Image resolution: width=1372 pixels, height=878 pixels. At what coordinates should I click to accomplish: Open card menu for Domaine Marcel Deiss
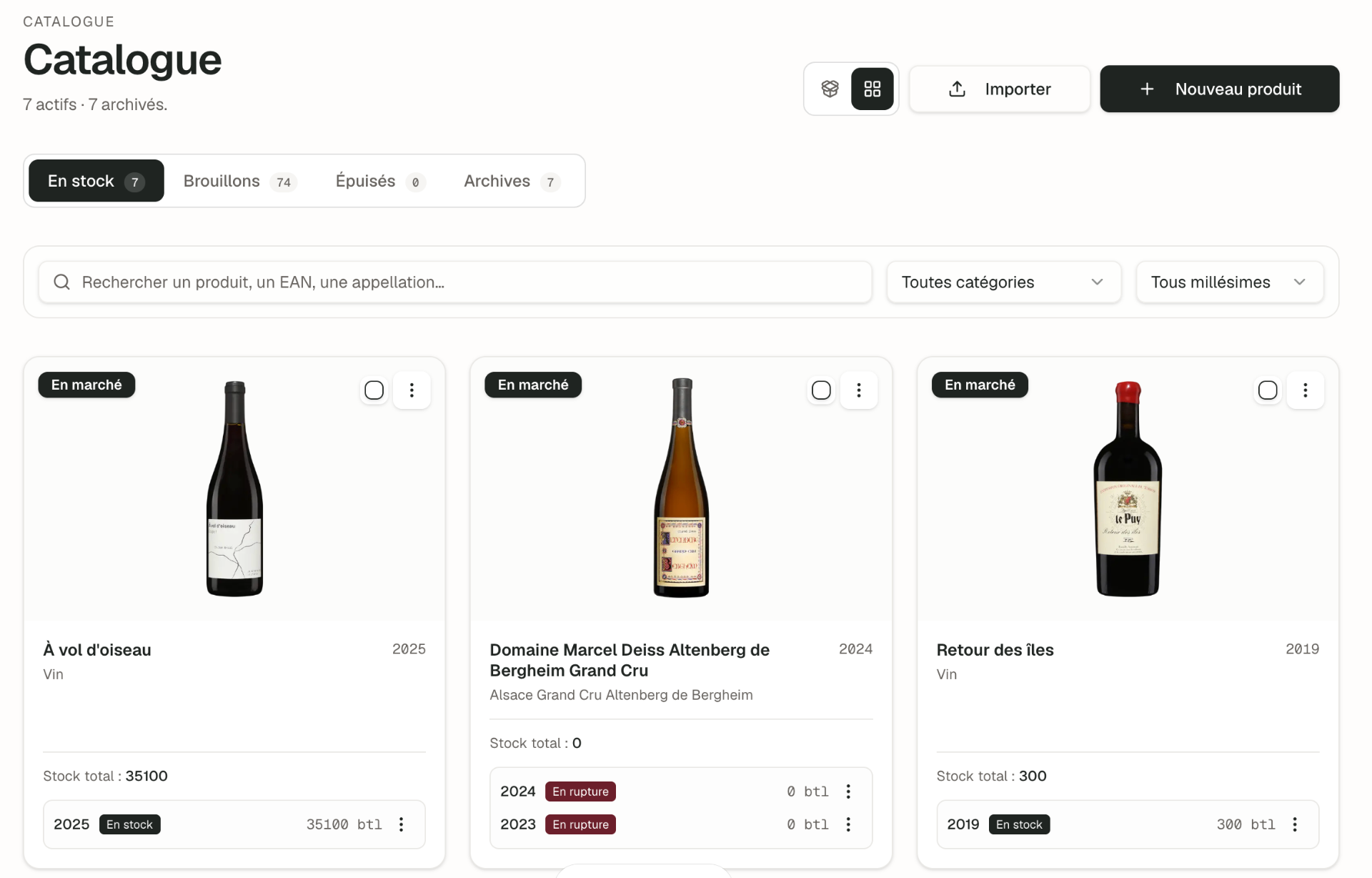tap(858, 390)
